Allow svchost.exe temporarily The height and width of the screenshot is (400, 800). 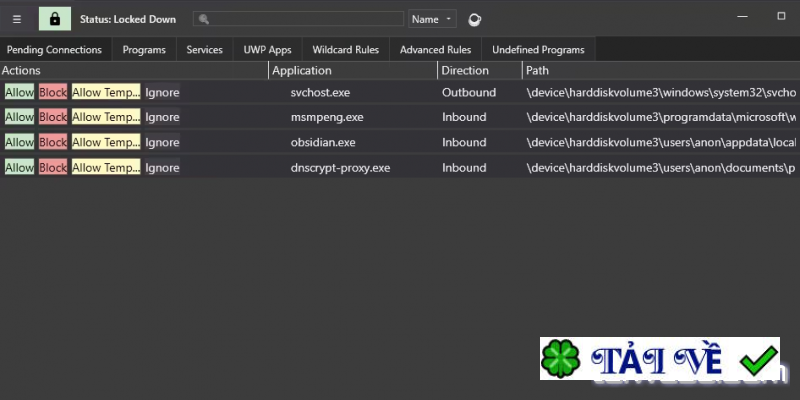(106, 92)
